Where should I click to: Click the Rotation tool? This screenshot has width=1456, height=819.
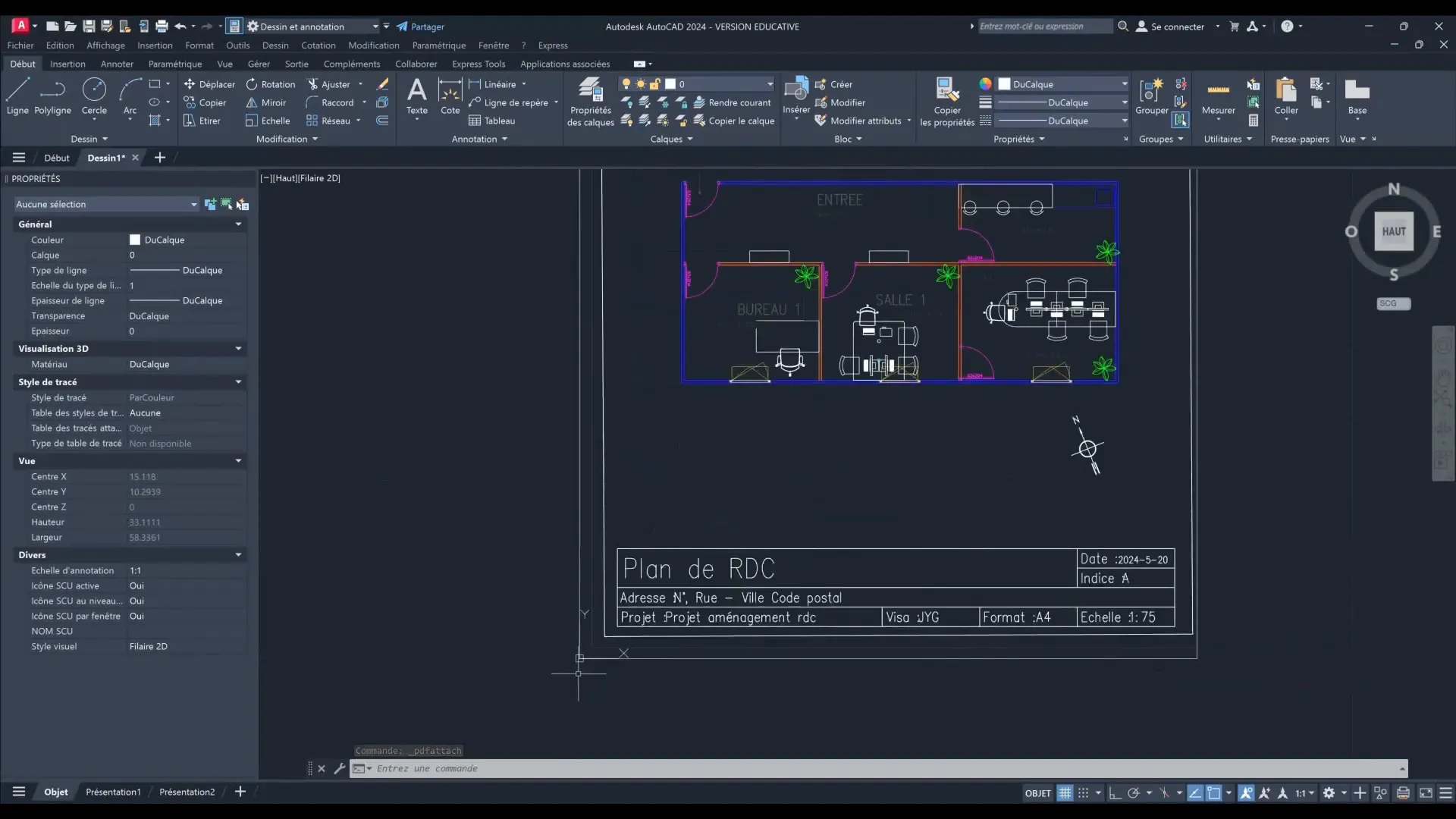[271, 84]
